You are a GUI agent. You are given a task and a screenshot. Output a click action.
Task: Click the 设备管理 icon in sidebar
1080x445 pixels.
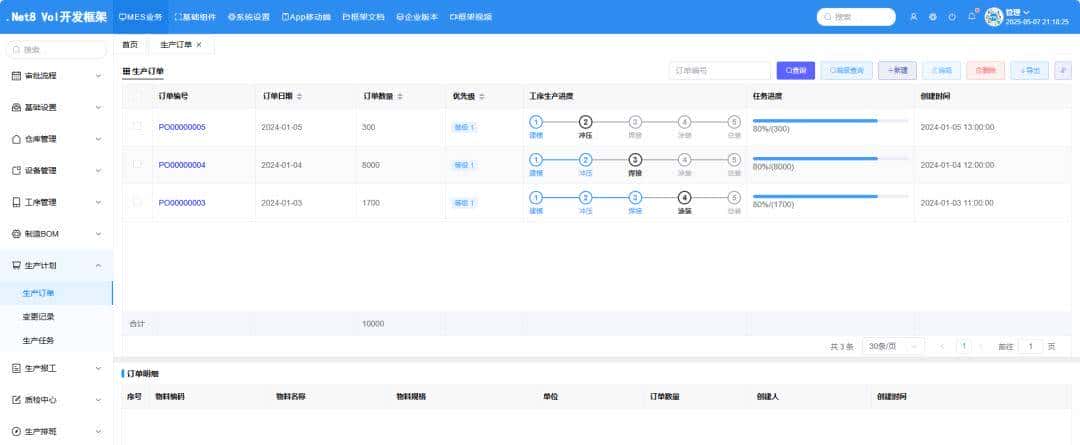pyautogui.click(x=17, y=171)
